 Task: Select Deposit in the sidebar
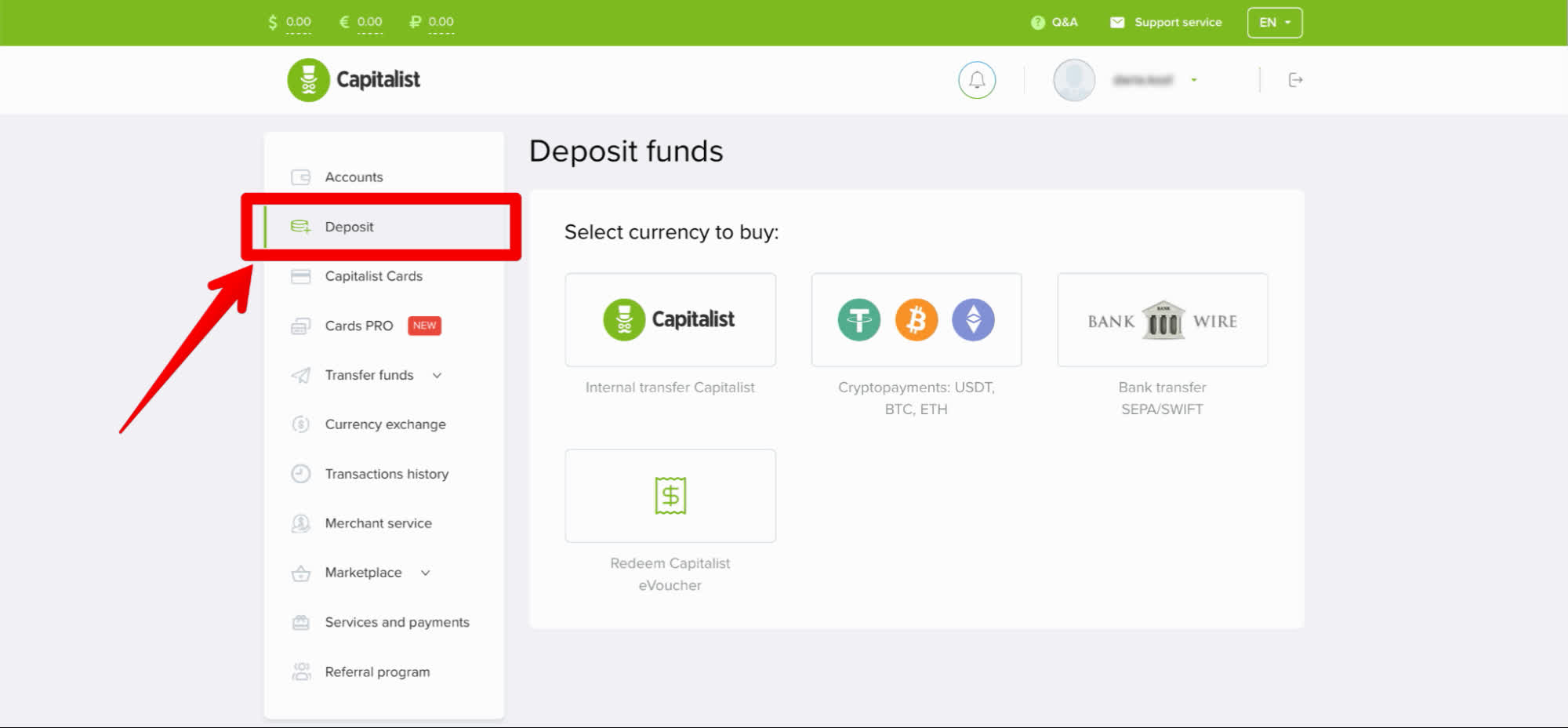point(384,227)
